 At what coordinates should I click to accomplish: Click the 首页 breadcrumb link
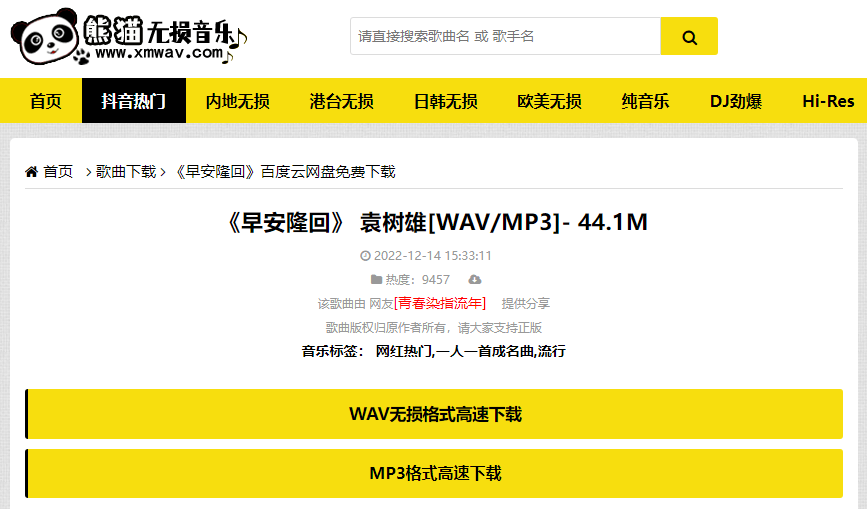click(58, 172)
